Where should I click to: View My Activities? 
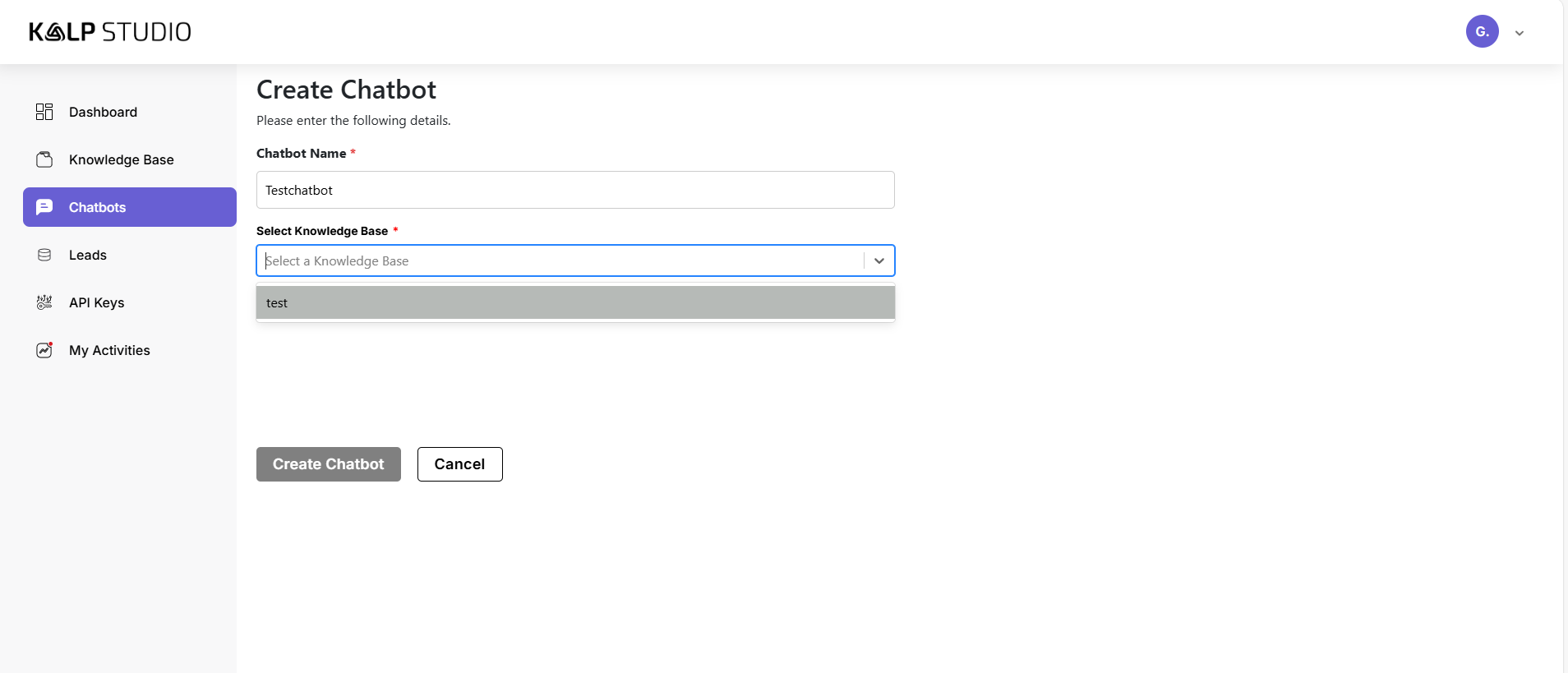pyautogui.click(x=109, y=350)
